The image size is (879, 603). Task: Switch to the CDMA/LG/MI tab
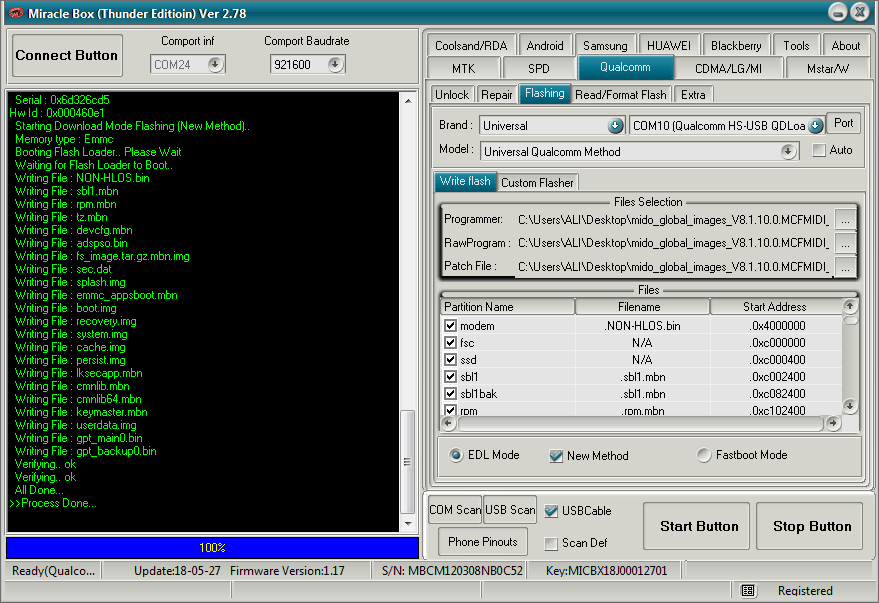(x=728, y=68)
